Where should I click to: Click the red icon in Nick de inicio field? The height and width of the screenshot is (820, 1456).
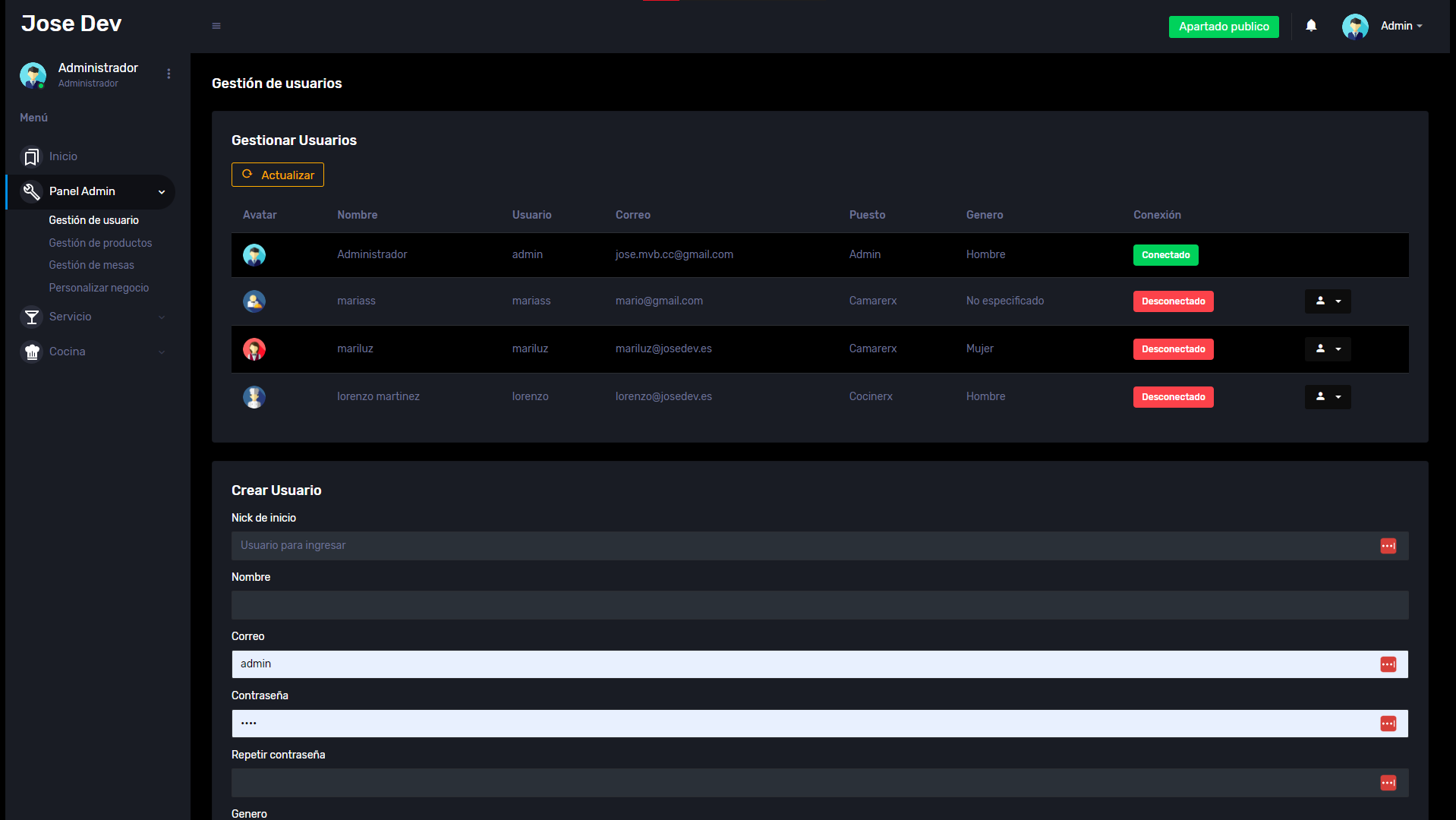(x=1388, y=546)
